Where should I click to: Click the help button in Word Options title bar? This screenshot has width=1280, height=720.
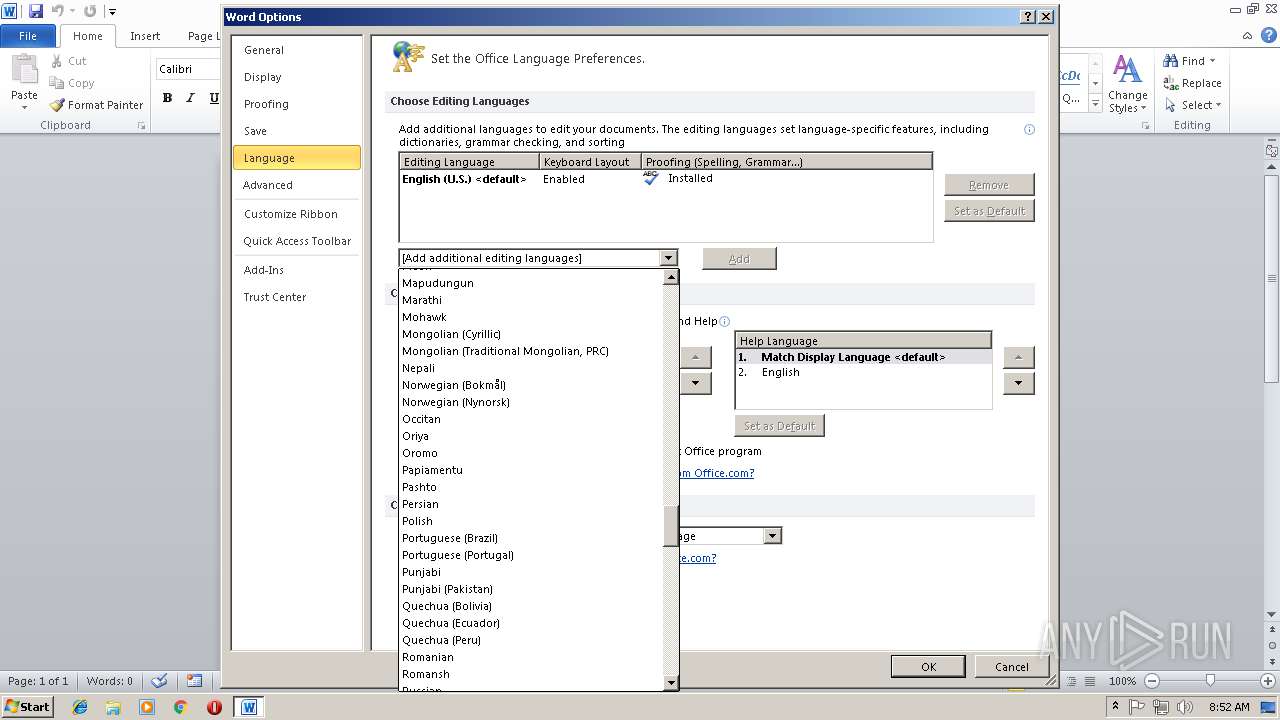coord(1027,17)
